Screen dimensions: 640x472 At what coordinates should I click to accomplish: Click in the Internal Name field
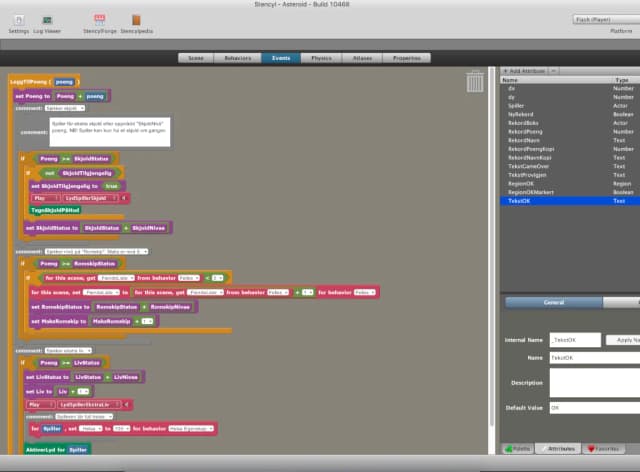tap(575, 340)
